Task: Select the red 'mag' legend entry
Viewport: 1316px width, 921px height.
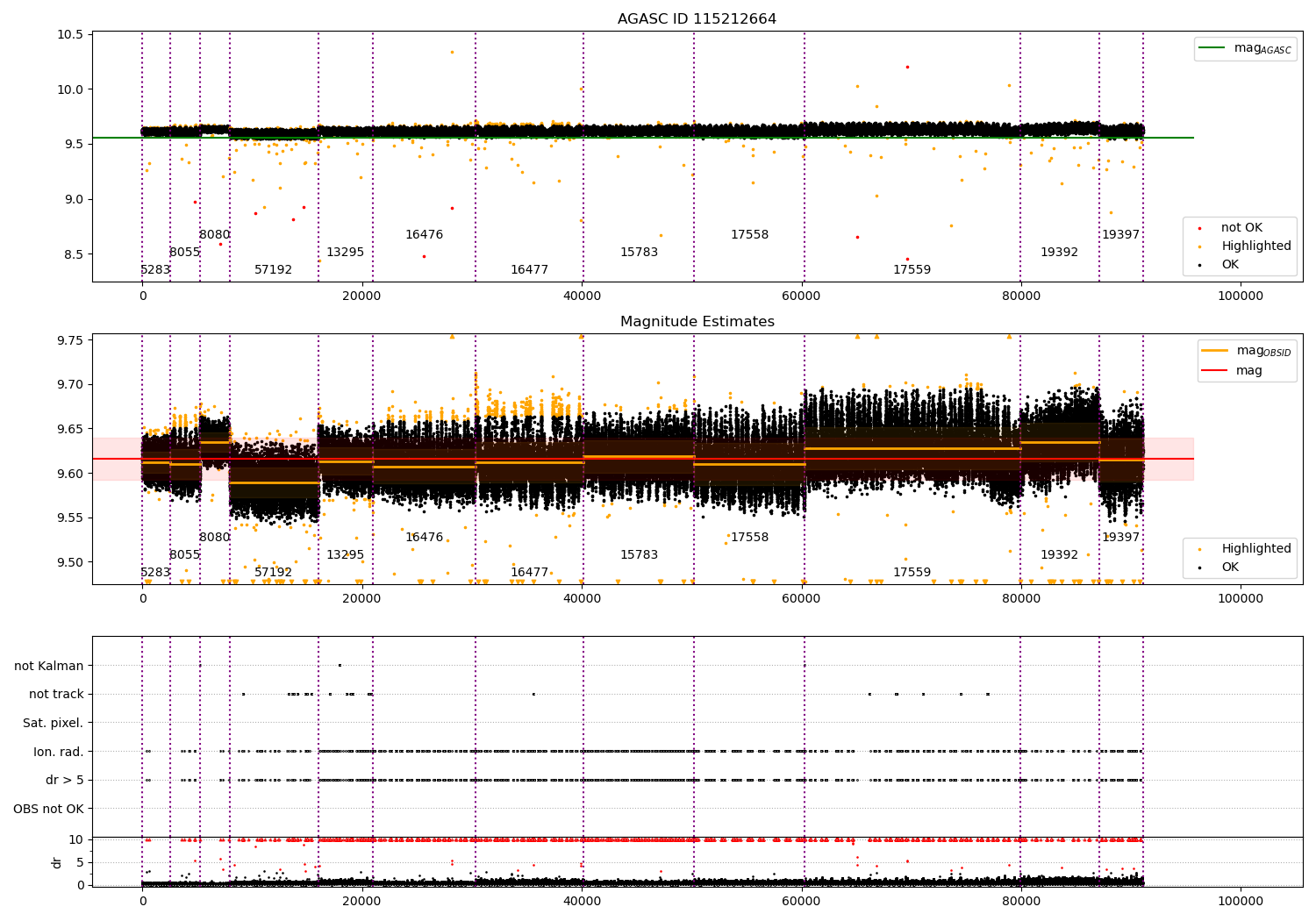Action: (x=1233, y=371)
